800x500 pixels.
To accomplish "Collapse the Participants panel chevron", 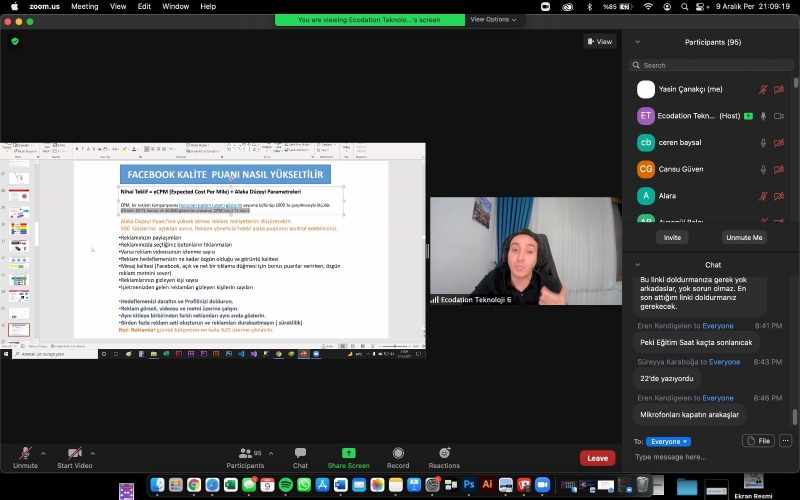I will pyautogui.click(x=637, y=42).
